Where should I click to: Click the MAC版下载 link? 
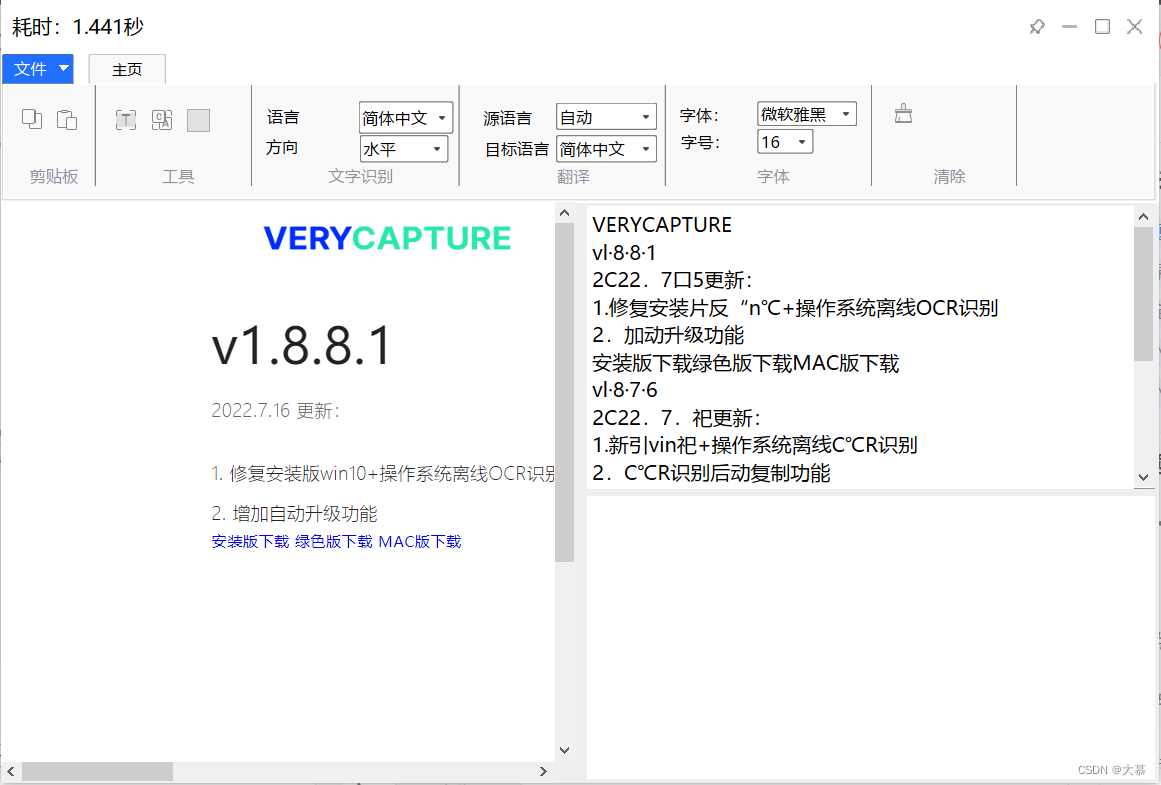[420, 541]
